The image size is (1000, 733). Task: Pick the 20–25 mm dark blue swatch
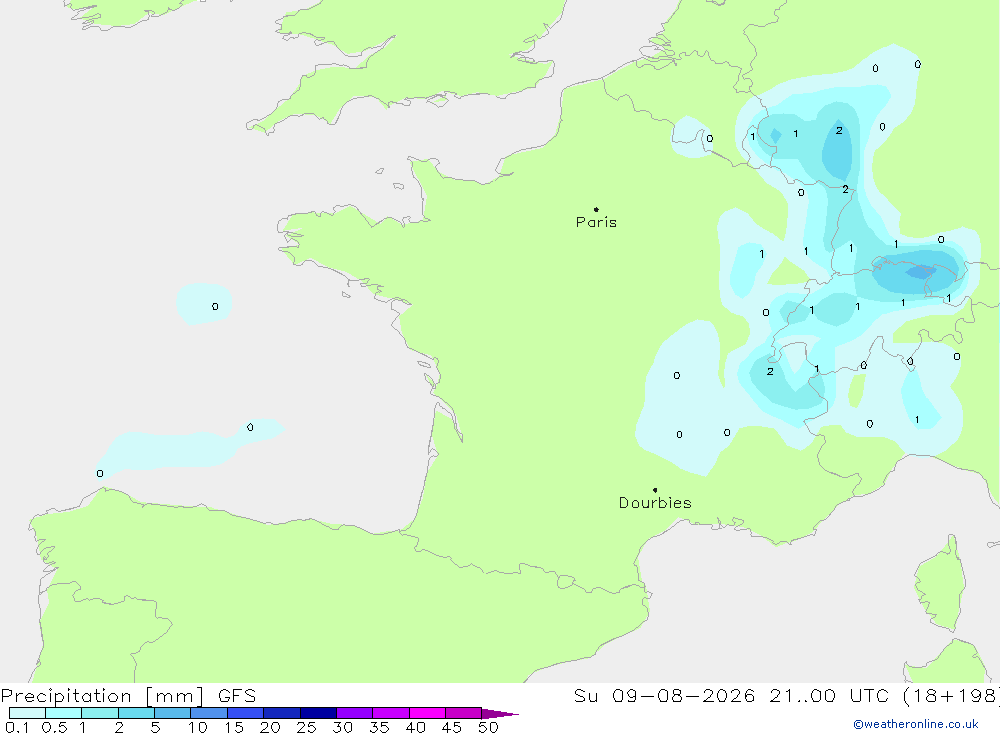281,713
